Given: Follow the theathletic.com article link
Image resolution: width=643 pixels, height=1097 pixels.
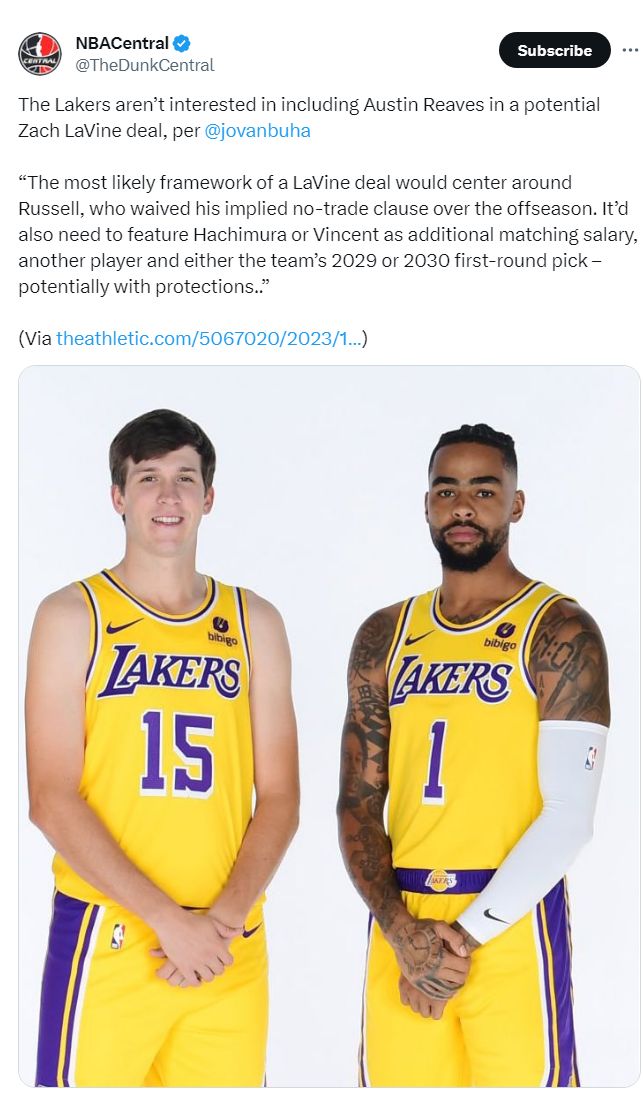Looking at the screenshot, I should click(208, 338).
